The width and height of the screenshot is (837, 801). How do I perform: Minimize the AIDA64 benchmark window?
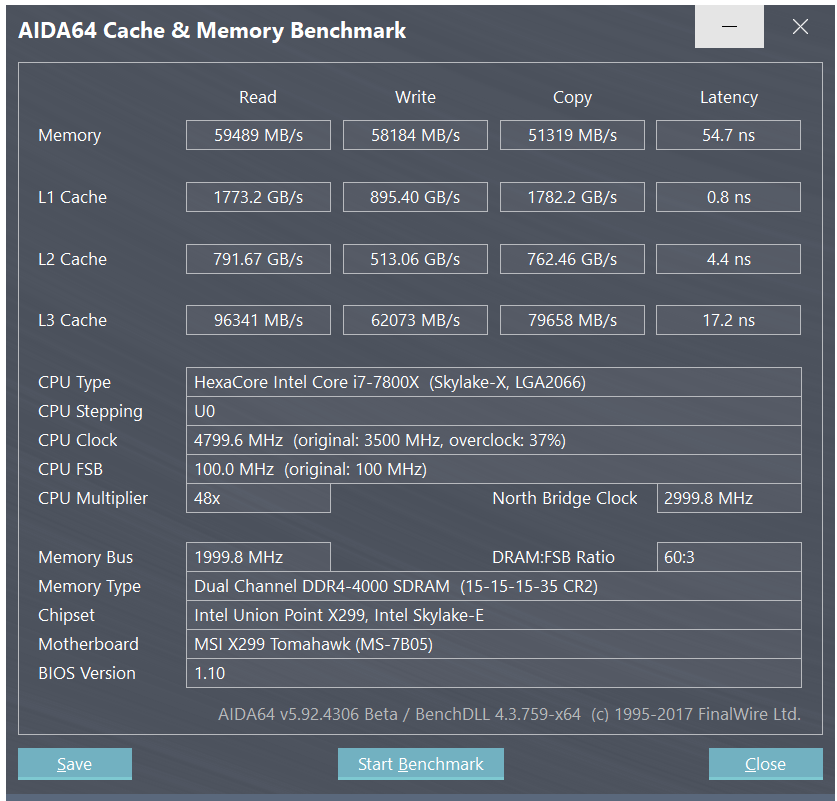[x=729, y=26]
